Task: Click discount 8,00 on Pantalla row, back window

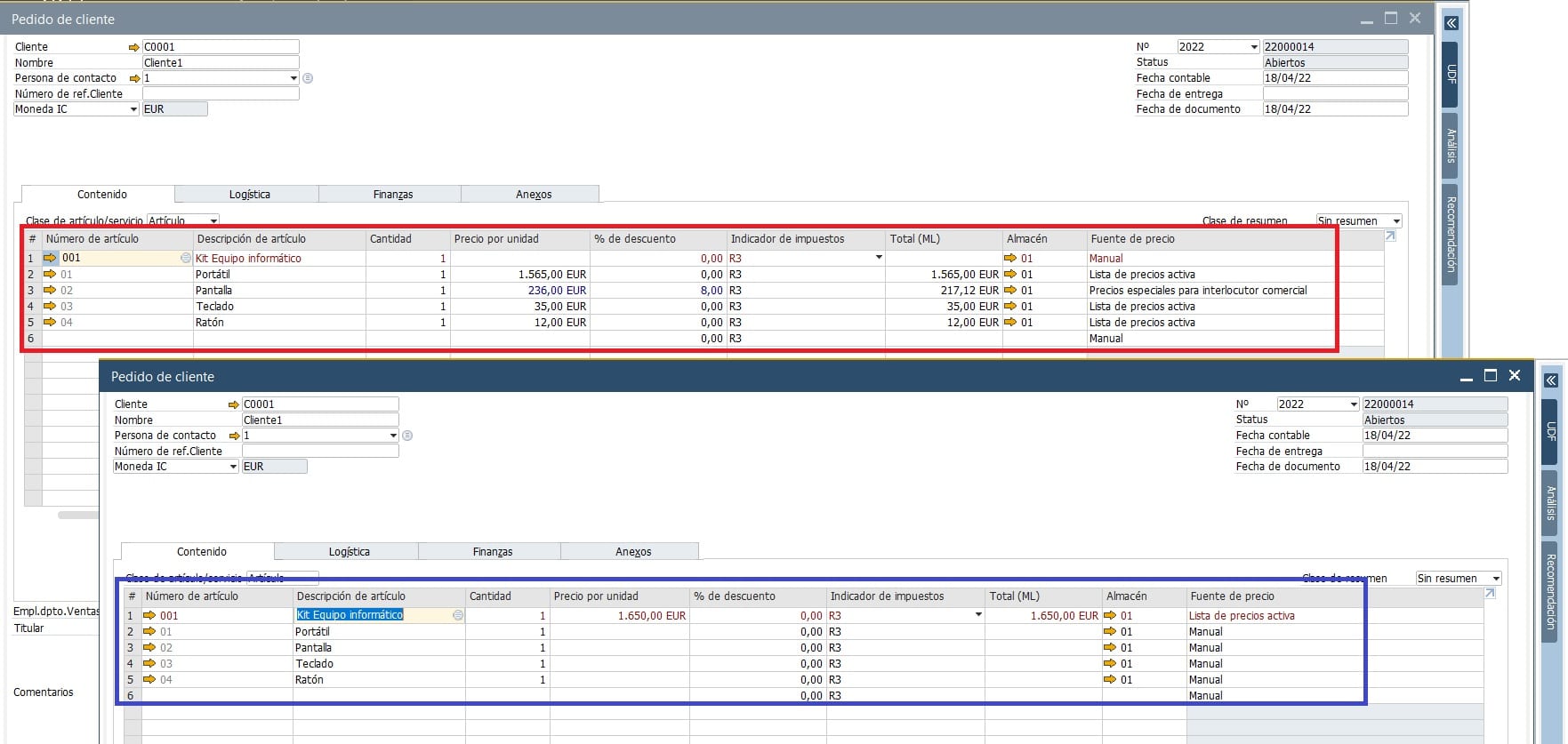Action: (x=657, y=290)
